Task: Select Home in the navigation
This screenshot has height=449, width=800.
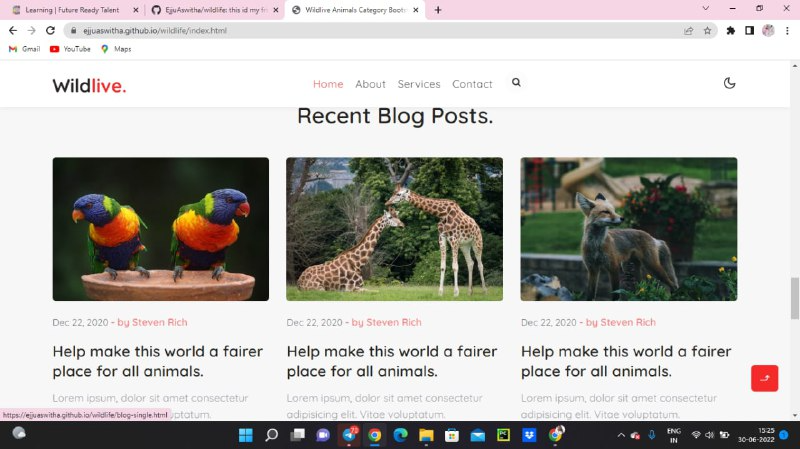Action: pos(328,84)
